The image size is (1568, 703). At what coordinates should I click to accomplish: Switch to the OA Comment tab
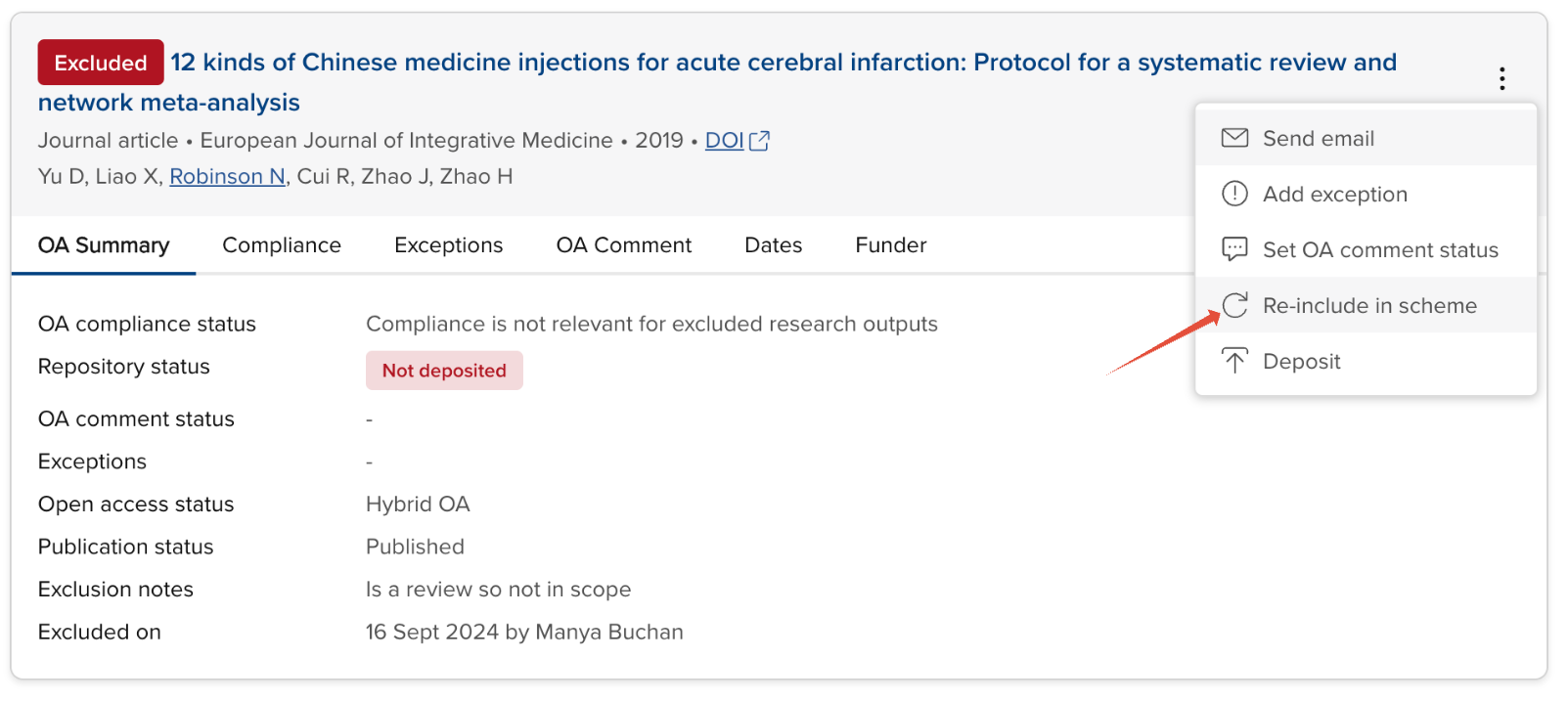(623, 245)
